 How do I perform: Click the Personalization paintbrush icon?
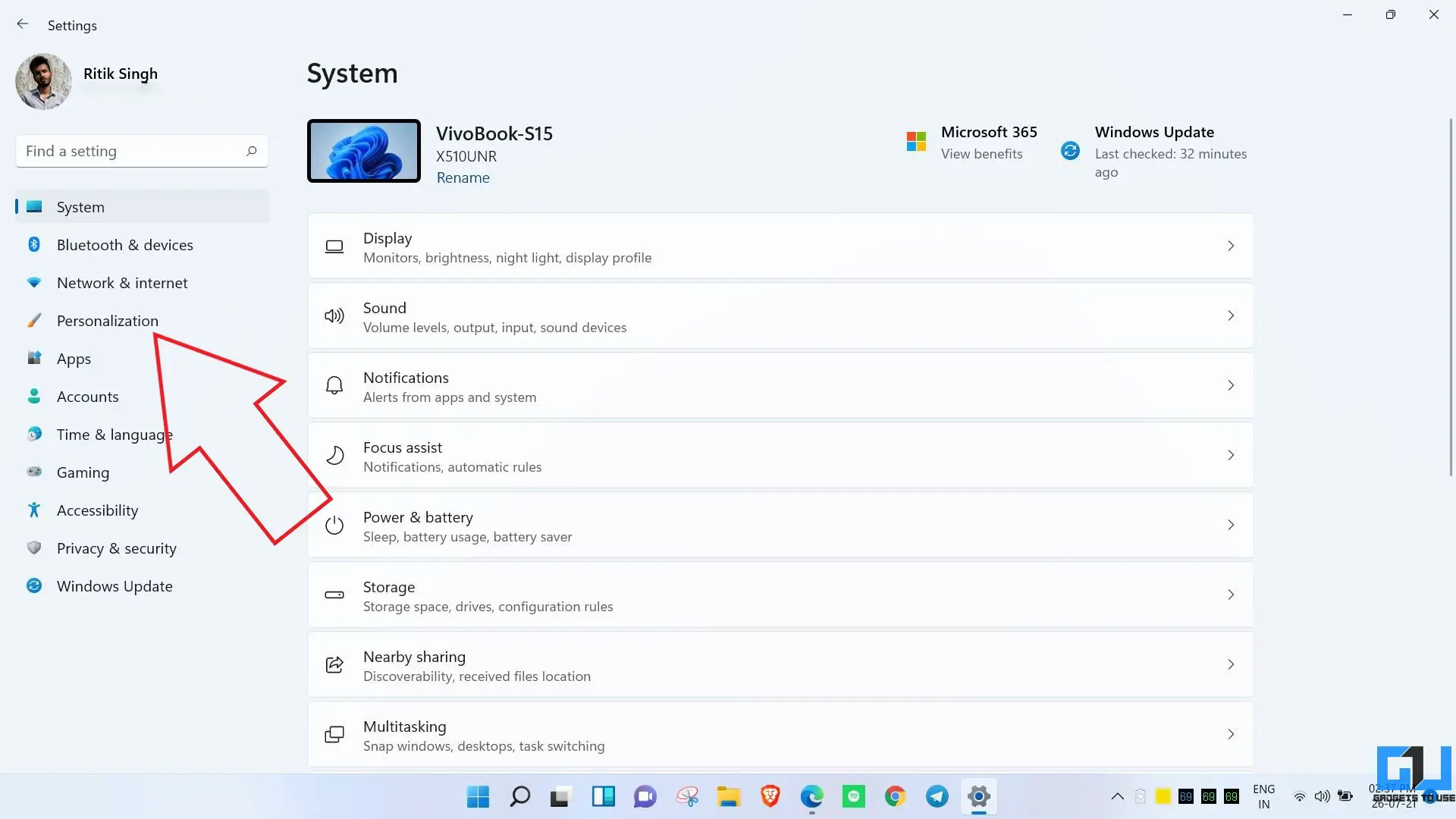tap(34, 320)
